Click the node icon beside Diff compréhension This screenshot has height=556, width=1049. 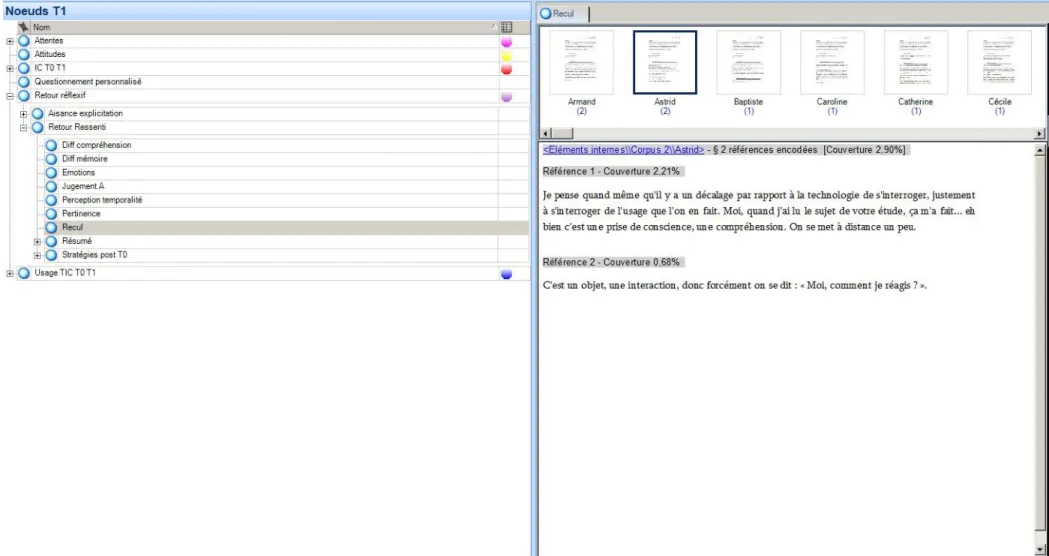click(51, 145)
